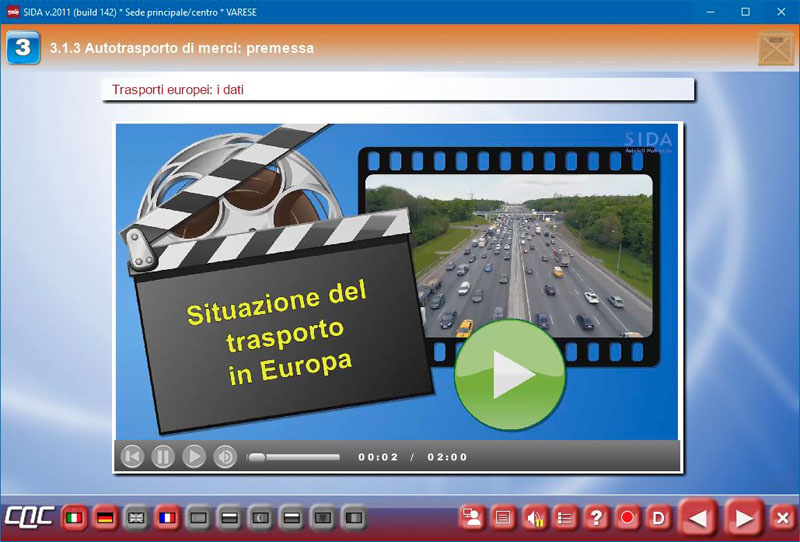Click the greyed-out British flag button
800x542 pixels.
(x=136, y=518)
